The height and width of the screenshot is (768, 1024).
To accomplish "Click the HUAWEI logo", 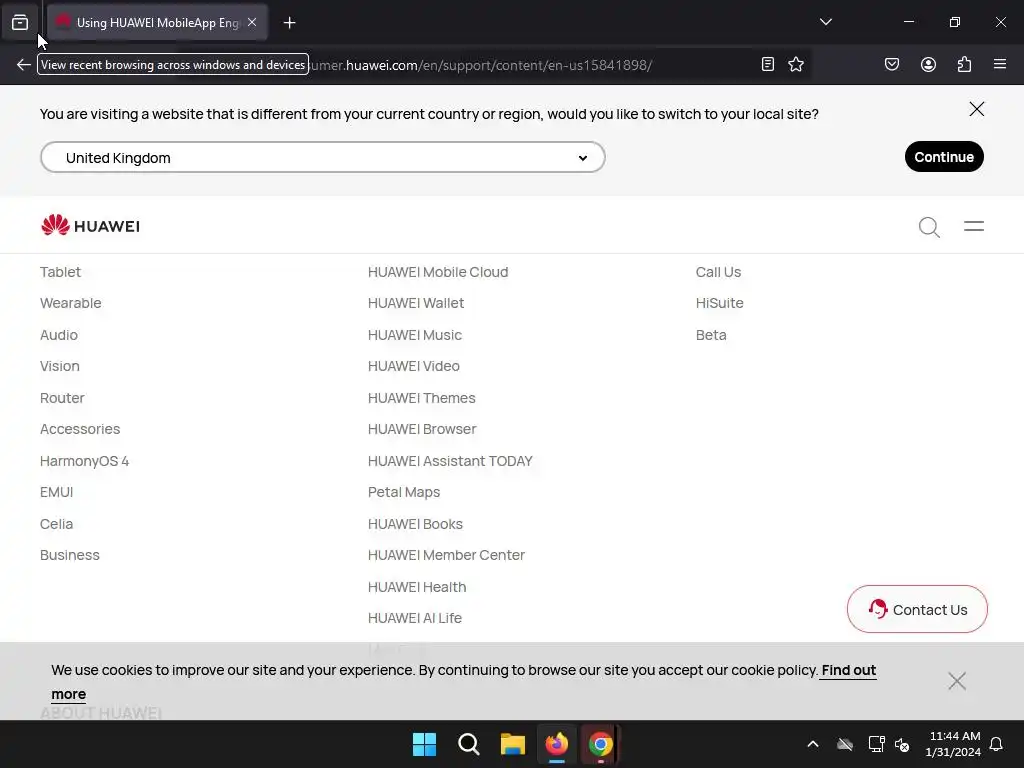I will [x=90, y=225].
